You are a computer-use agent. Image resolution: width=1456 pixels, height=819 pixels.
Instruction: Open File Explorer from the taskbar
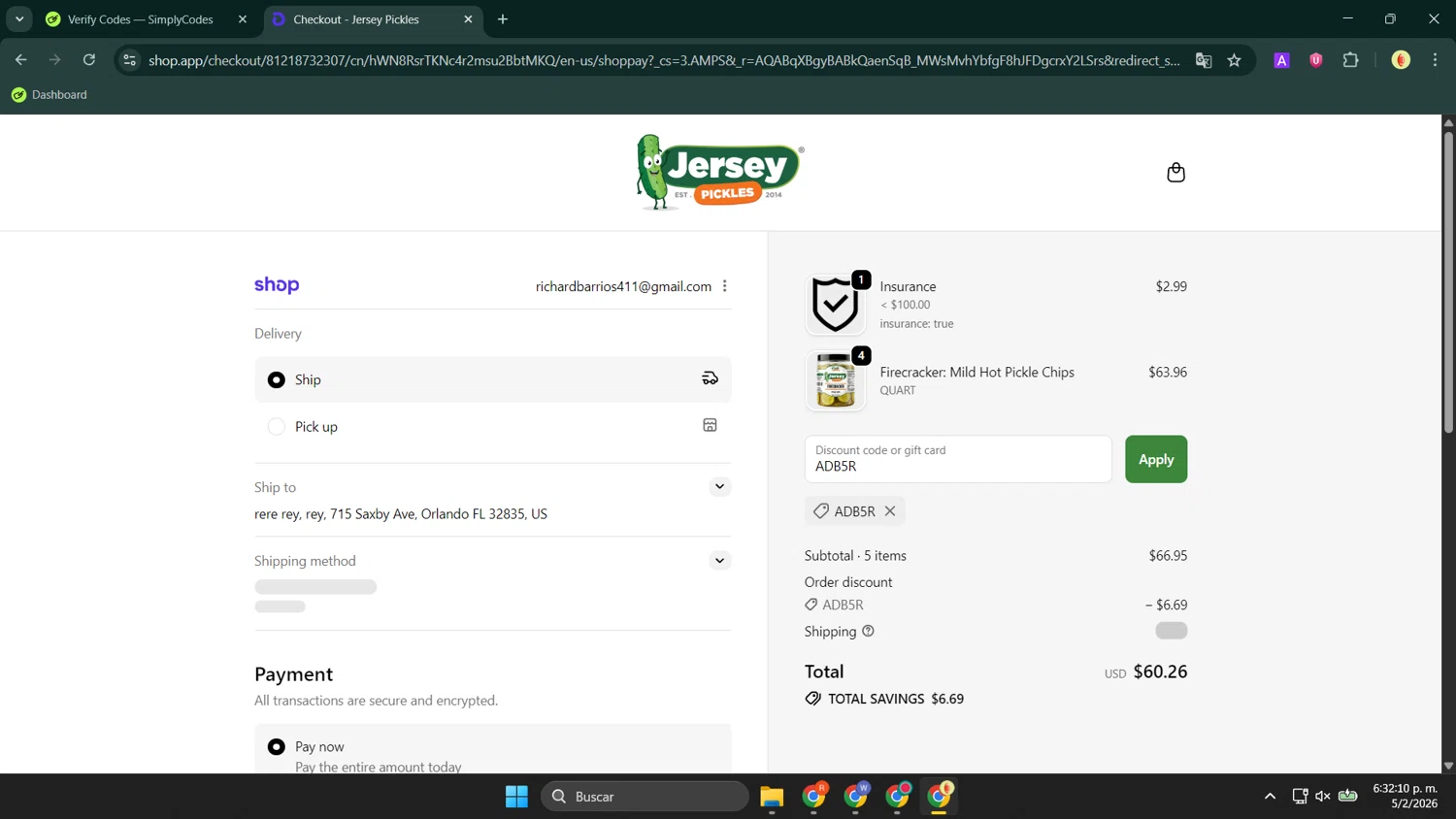tap(772, 797)
